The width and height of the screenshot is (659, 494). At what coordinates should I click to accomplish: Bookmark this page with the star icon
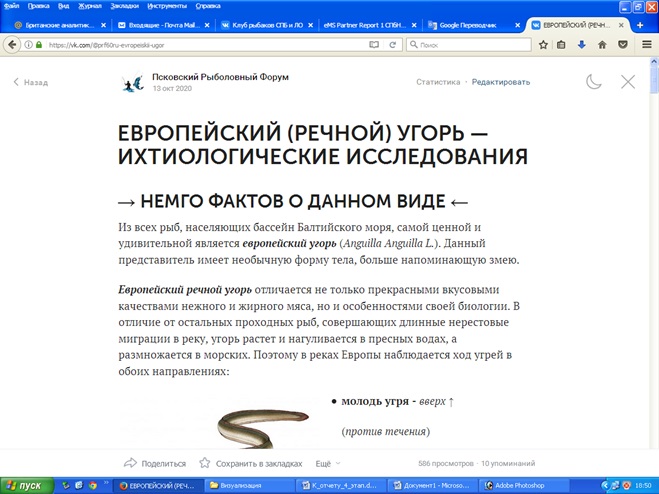click(543, 45)
